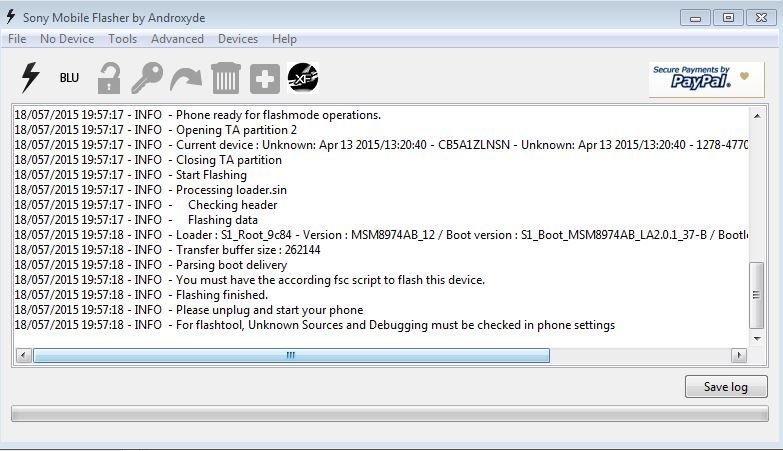The image size is (783, 451).
Task: Maximize the Sony Mobile Flasher window
Action: 728,18
